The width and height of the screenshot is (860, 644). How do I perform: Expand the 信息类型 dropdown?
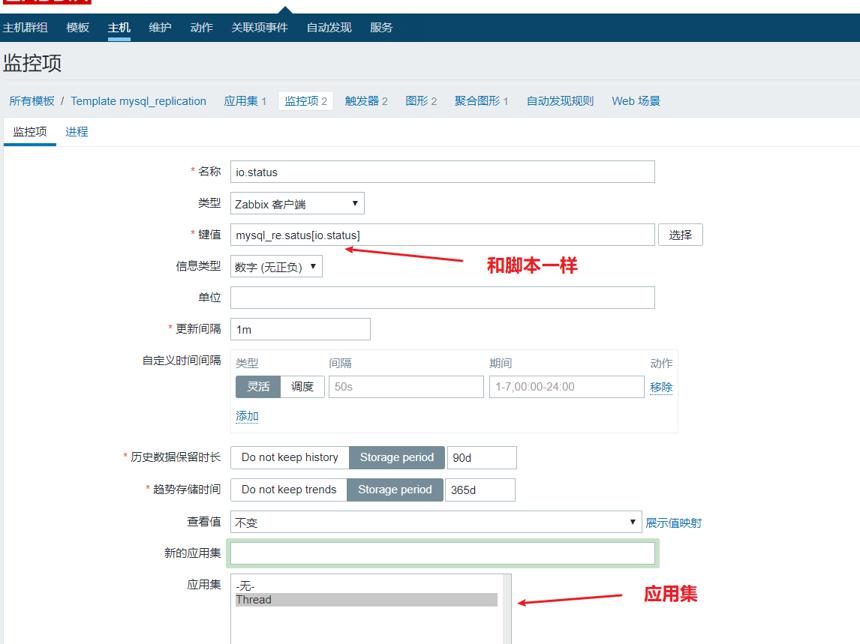coord(276,267)
